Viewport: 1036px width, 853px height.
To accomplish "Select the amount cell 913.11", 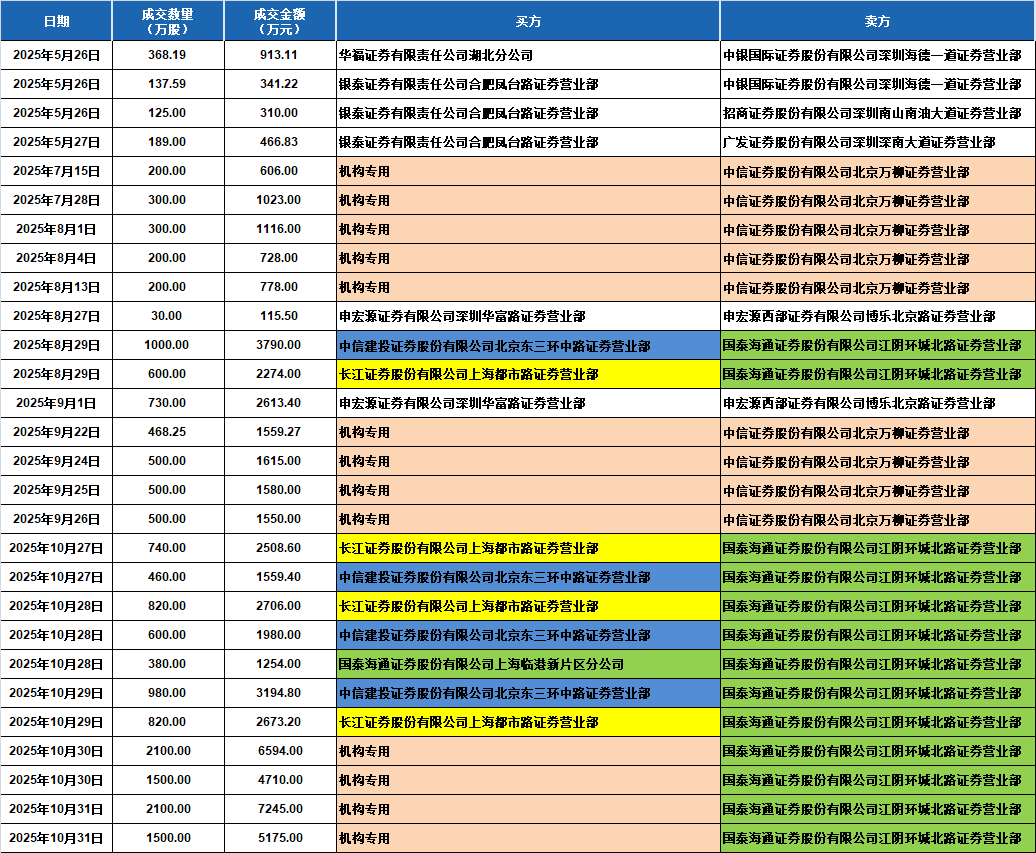I will (x=280, y=55).
